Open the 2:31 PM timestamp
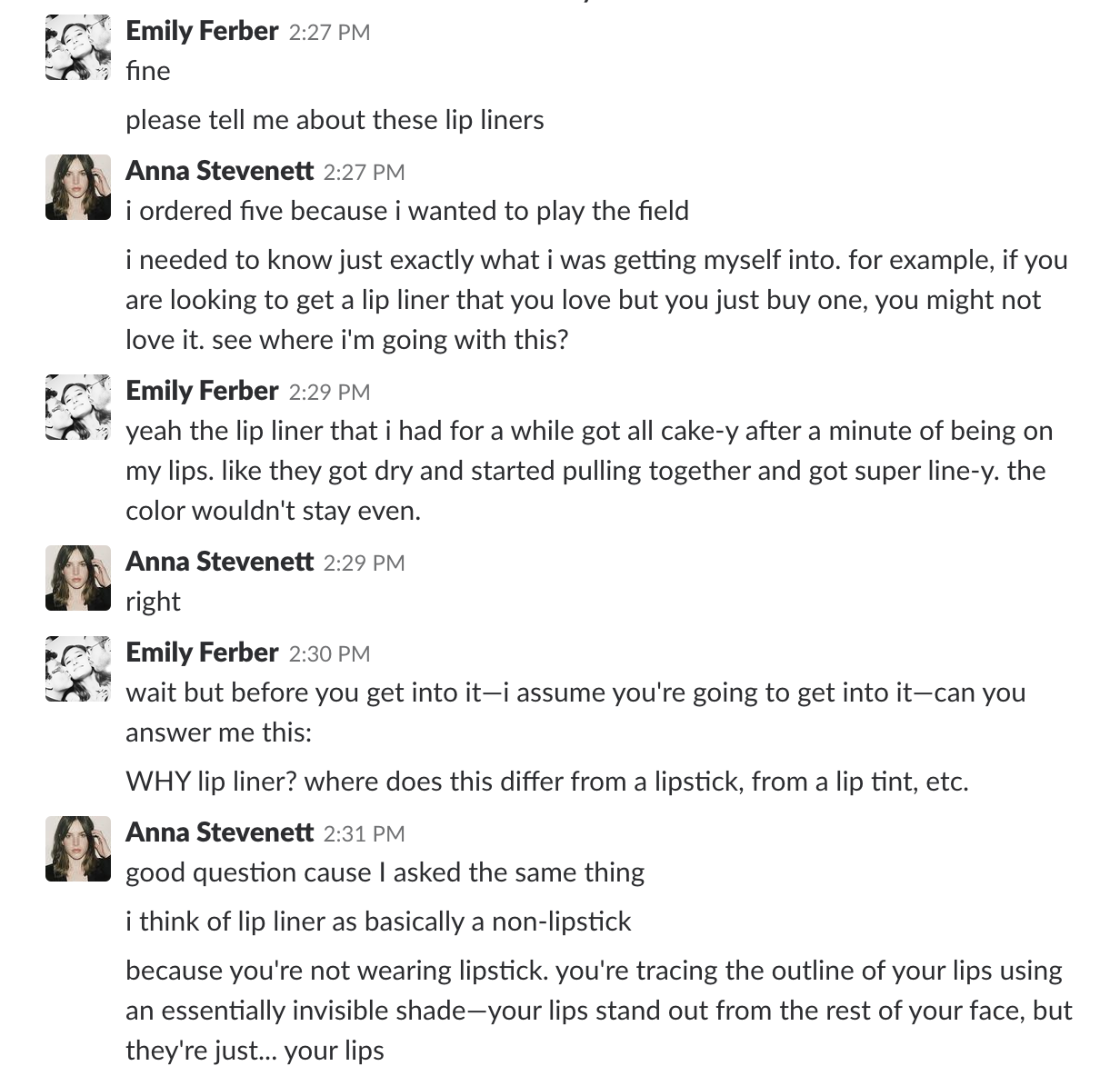 point(364,834)
